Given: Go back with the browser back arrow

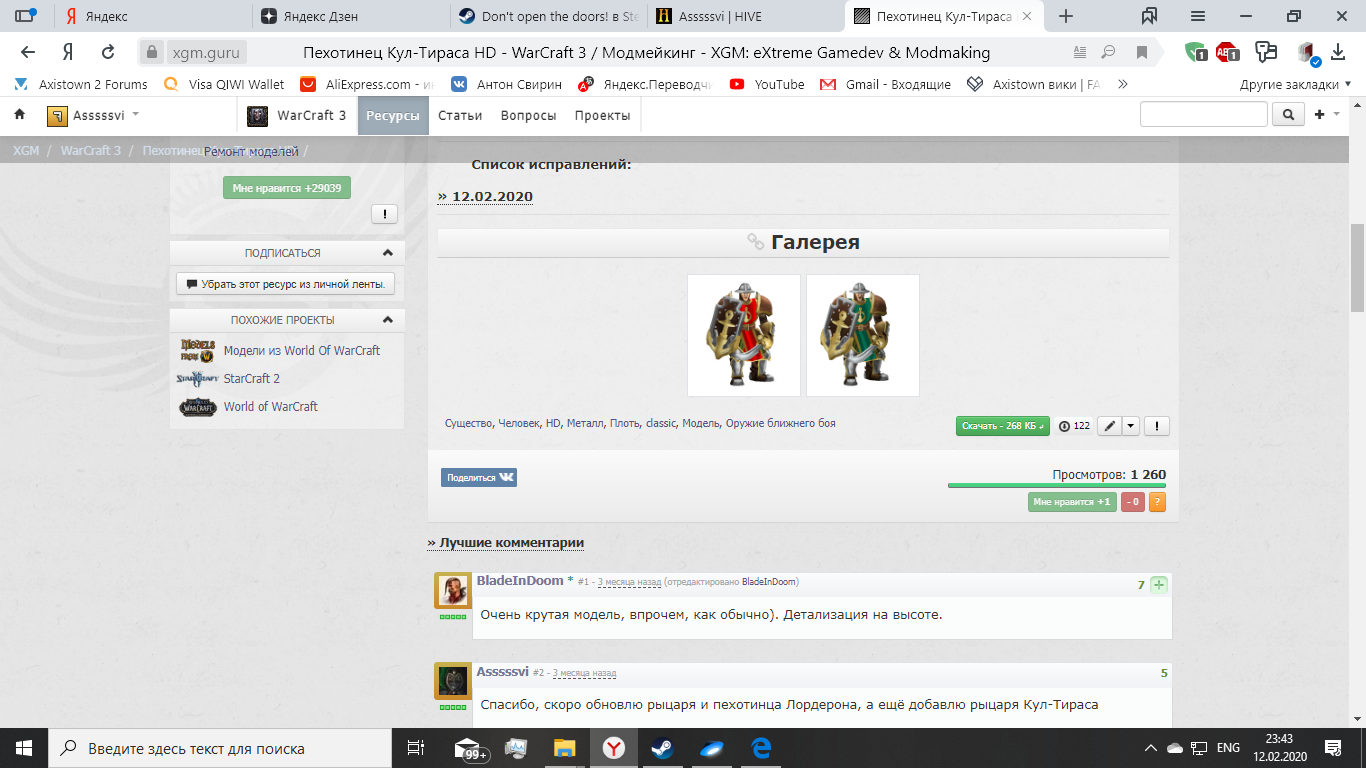Looking at the screenshot, I should point(28,52).
